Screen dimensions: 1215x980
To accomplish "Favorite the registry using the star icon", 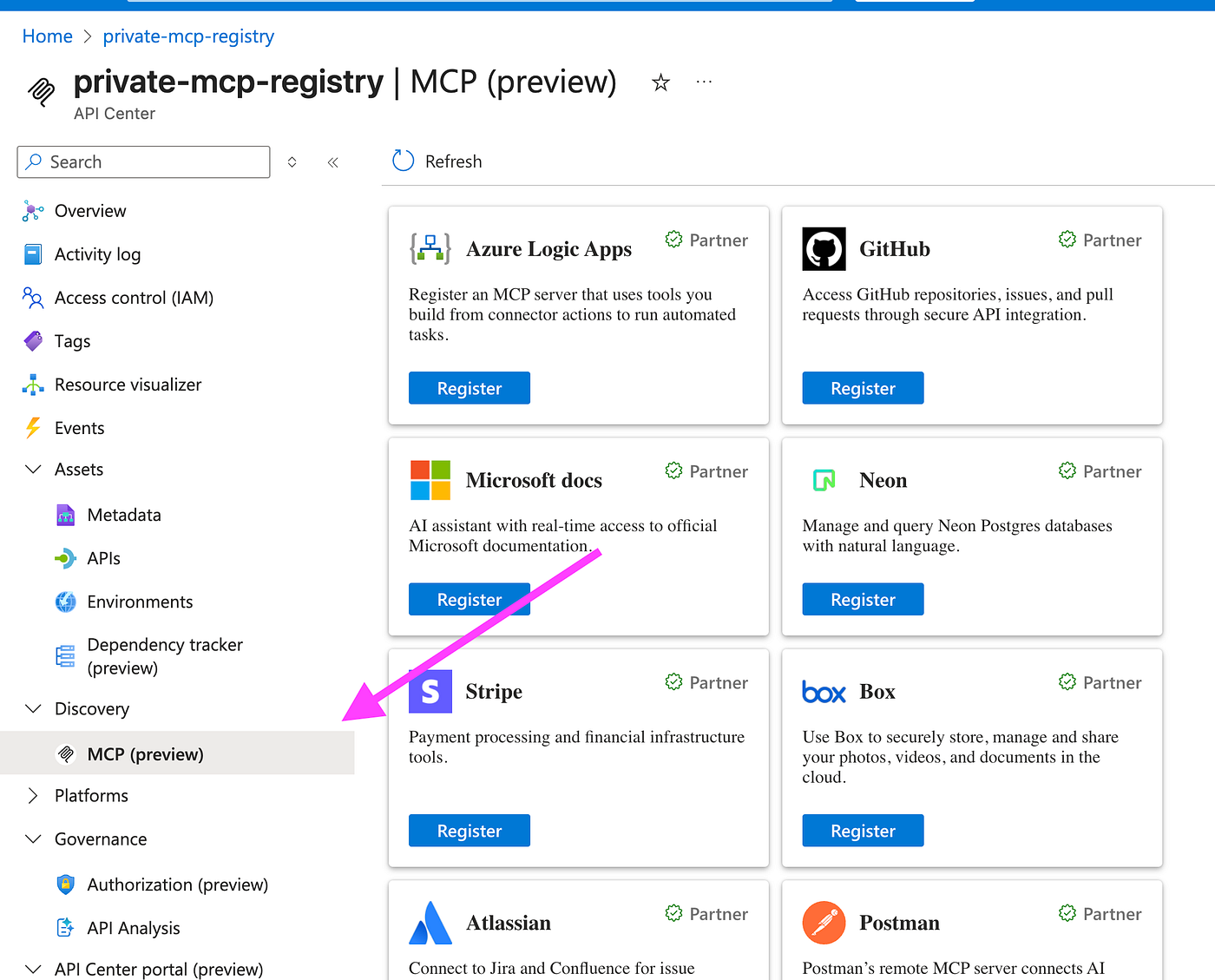I will (x=660, y=82).
